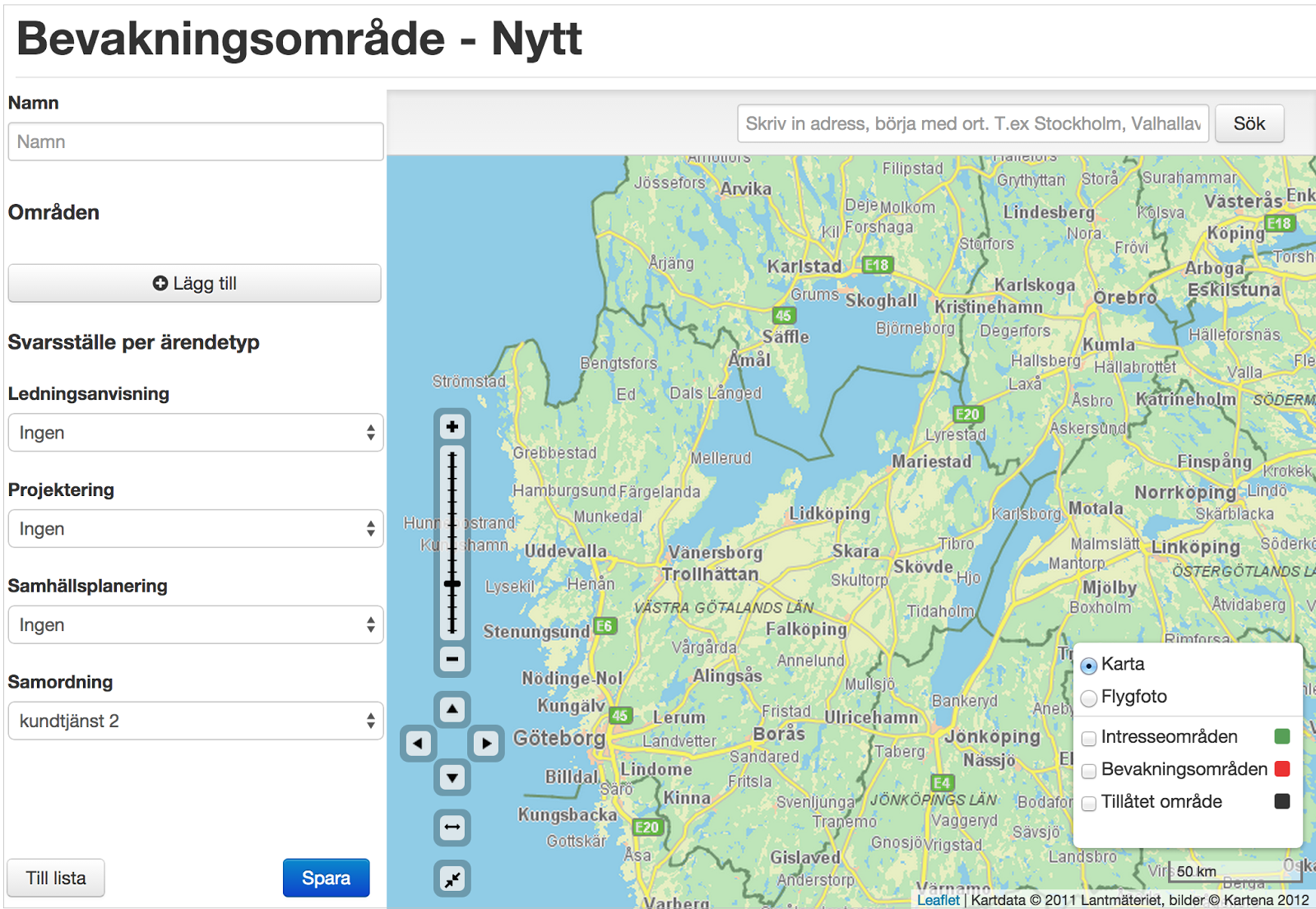Image resolution: width=1316 pixels, height=909 pixels.
Task: Click the zoom slider handle on the map
Action: tap(452, 584)
